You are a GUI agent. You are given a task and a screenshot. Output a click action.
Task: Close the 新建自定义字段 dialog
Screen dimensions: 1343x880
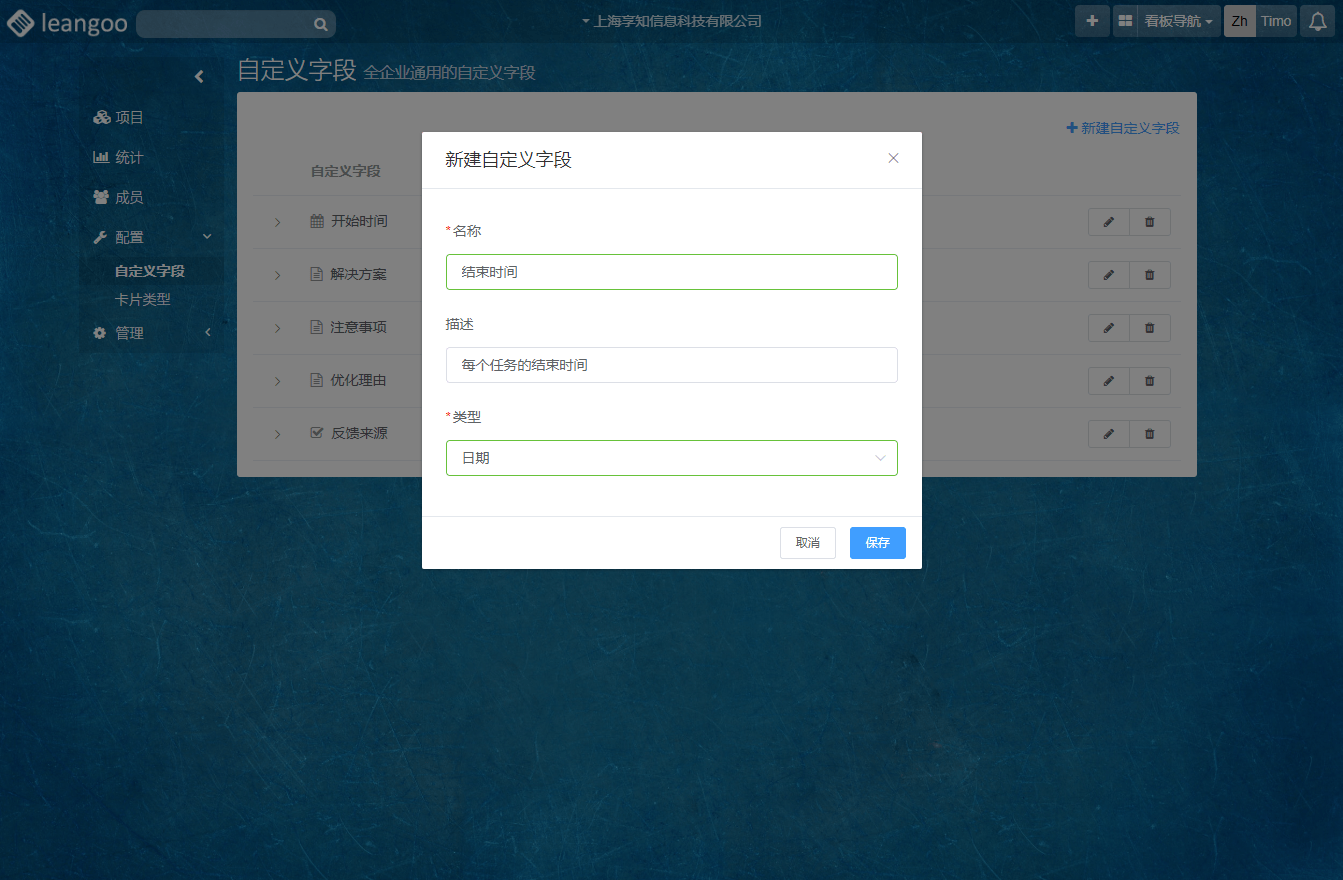click(893, 158)
